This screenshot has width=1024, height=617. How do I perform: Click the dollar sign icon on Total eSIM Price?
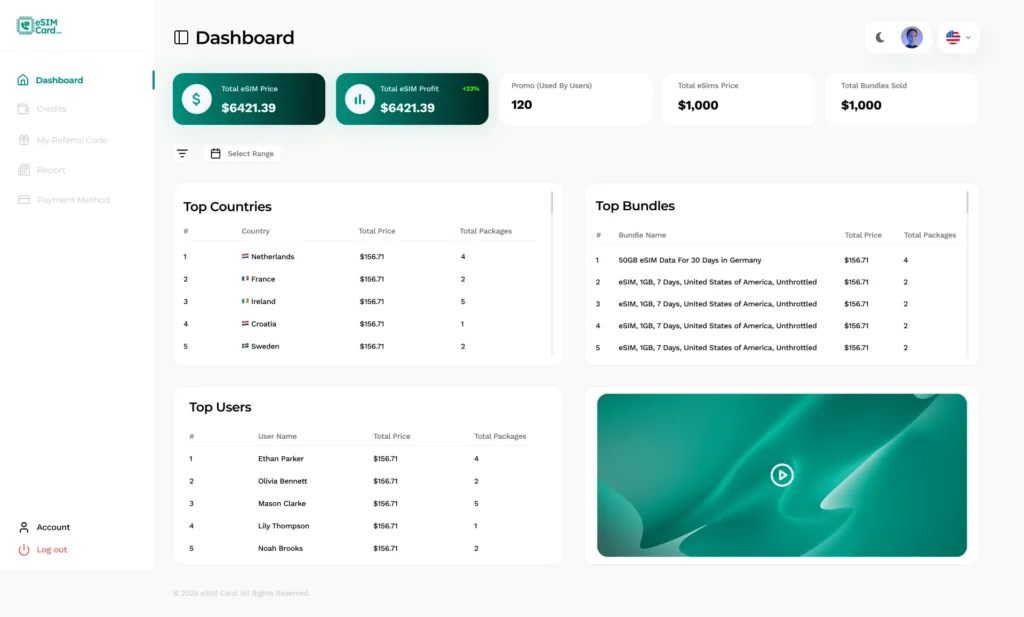coord(196,99)
